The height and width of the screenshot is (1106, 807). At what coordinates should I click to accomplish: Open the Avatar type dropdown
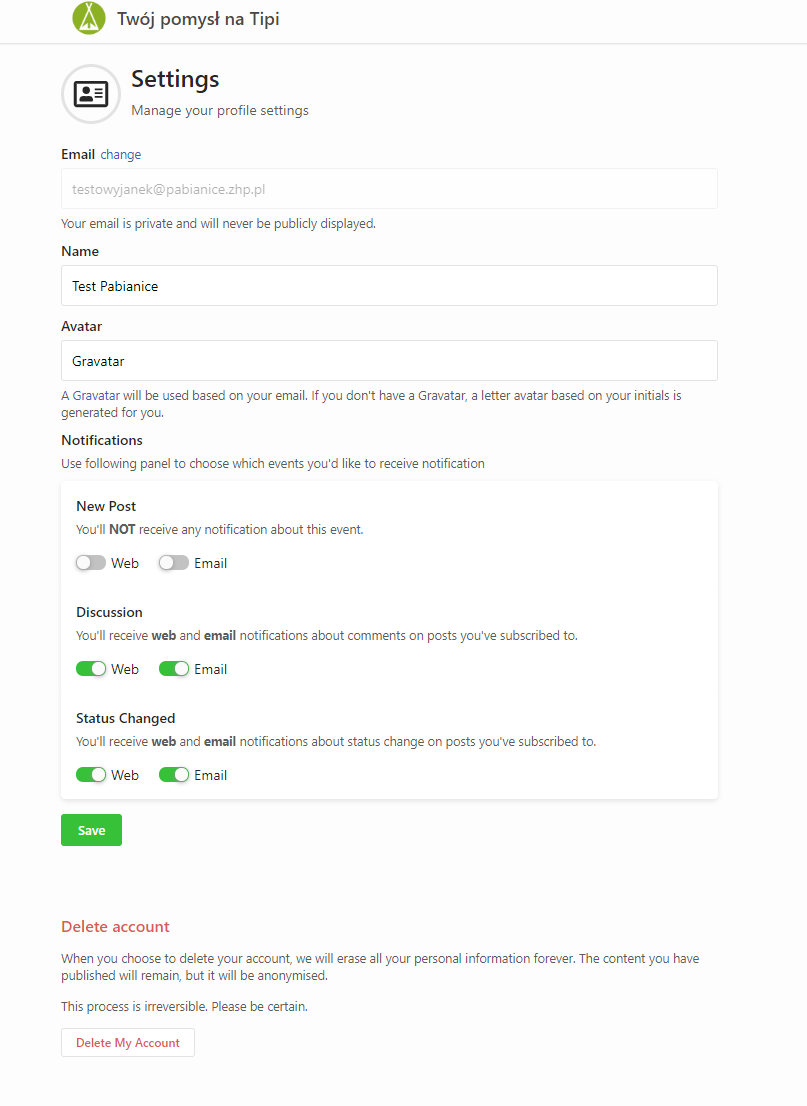(x=389, y=361)
